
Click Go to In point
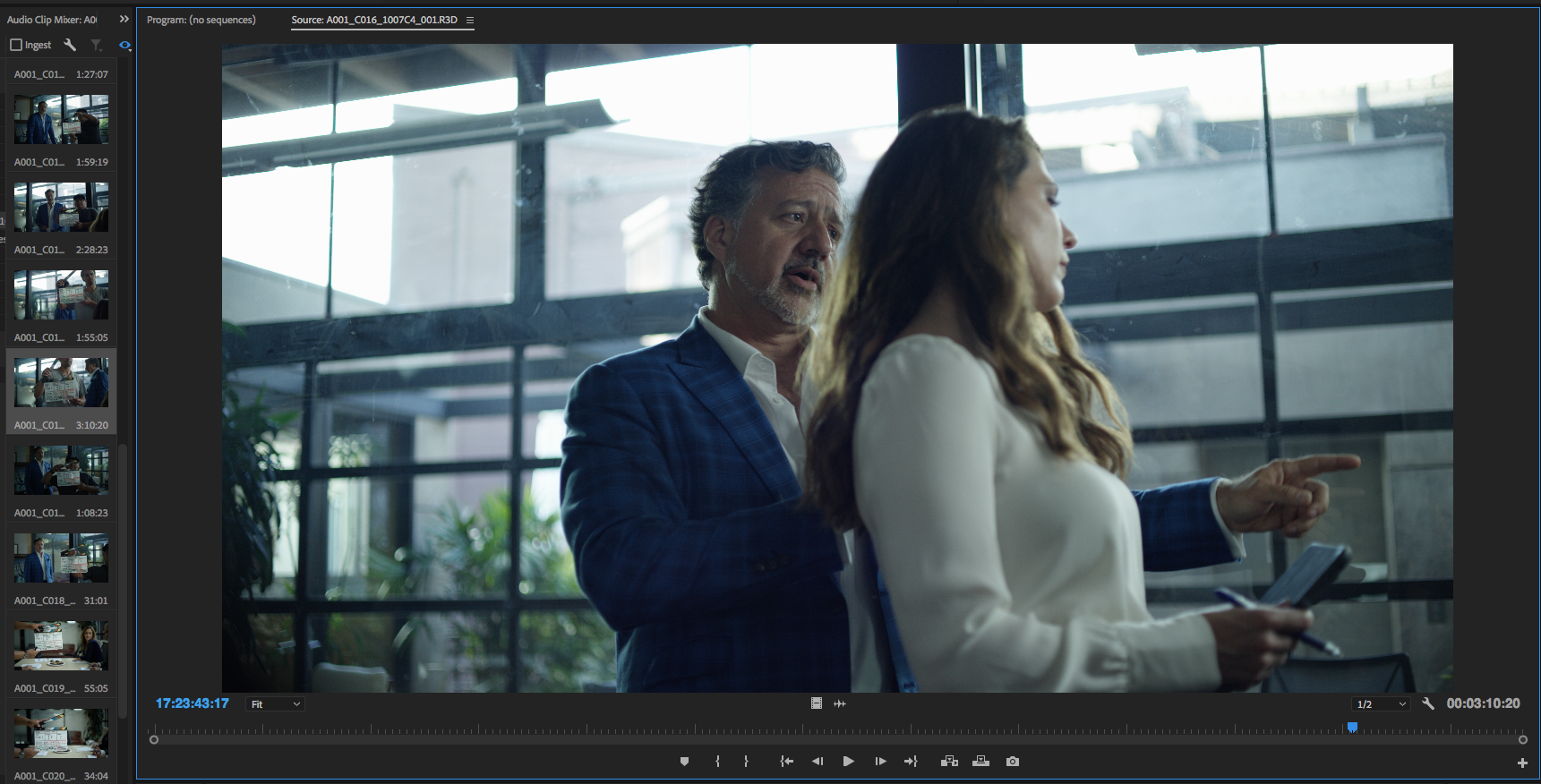click(786, 762)
